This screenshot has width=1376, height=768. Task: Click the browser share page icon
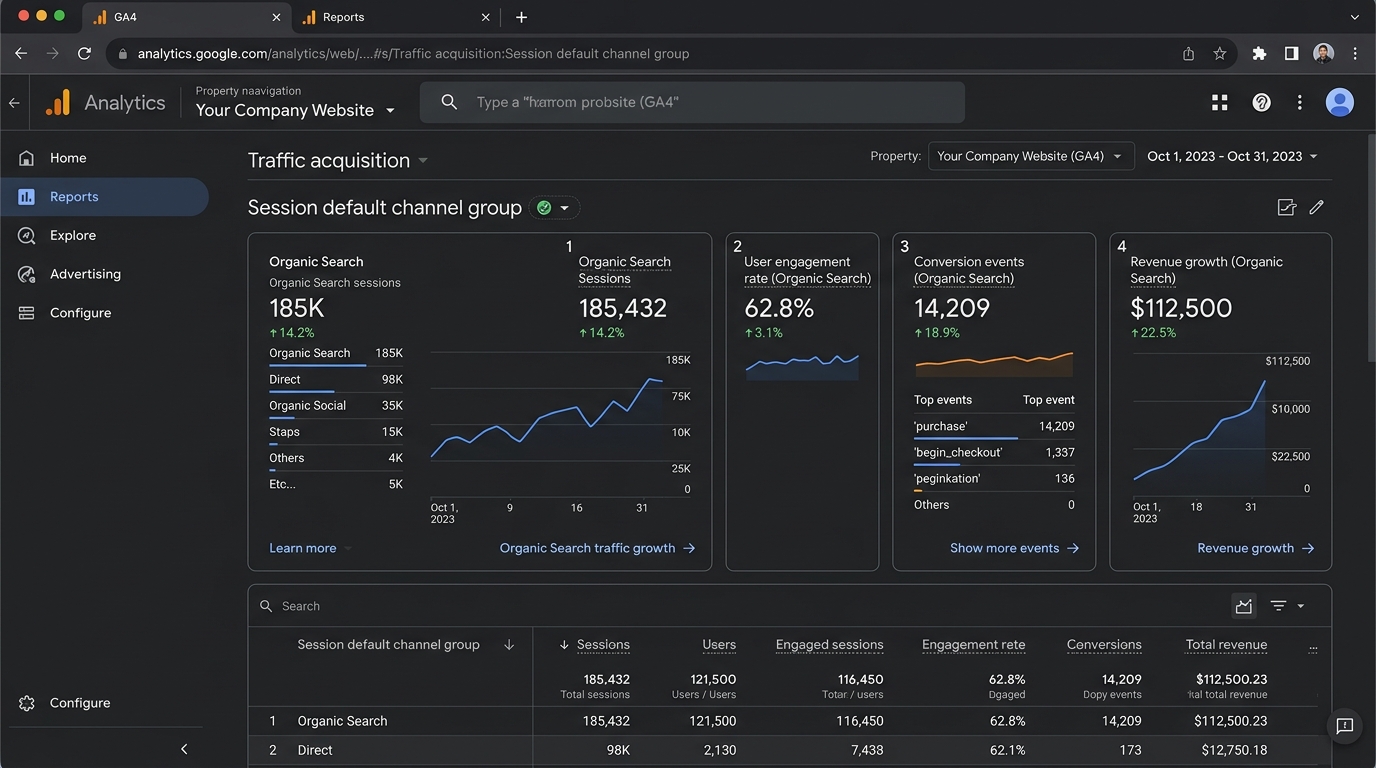[x=1188, y=54]
